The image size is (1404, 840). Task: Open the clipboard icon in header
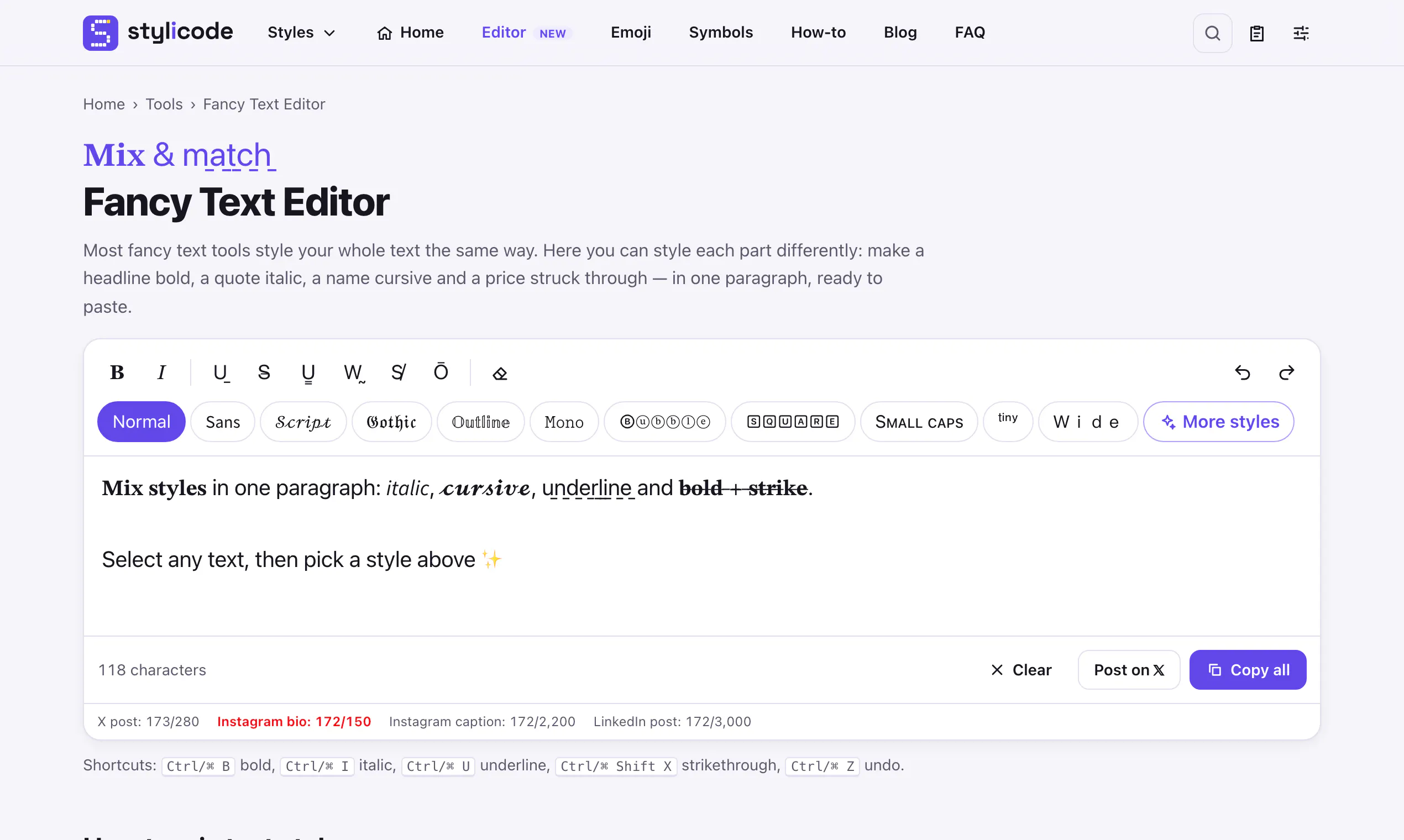1256,33
